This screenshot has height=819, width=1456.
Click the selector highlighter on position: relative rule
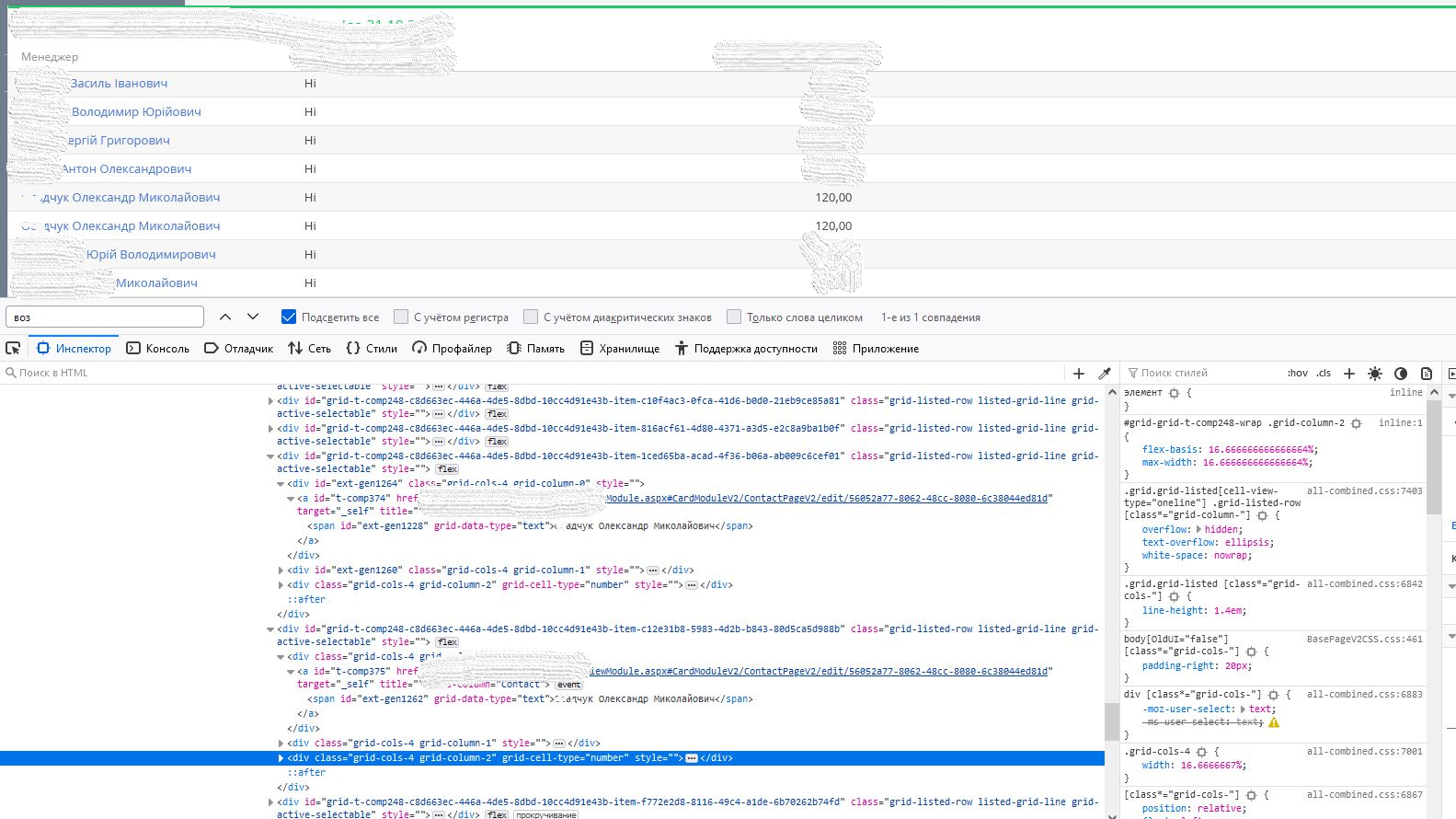click(x=1251, y=795)
